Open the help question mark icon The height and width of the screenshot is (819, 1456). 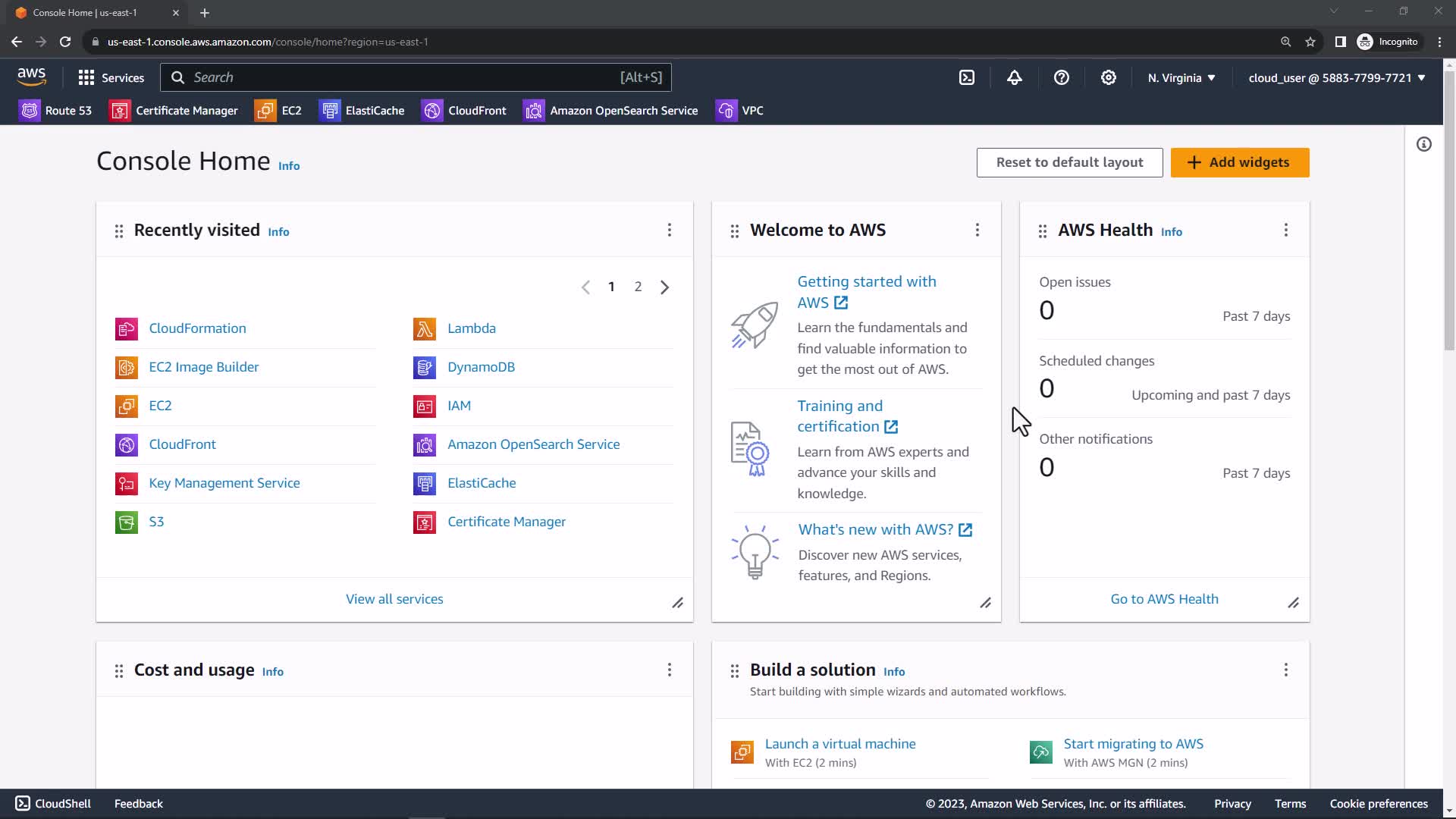click(1061, 77)
